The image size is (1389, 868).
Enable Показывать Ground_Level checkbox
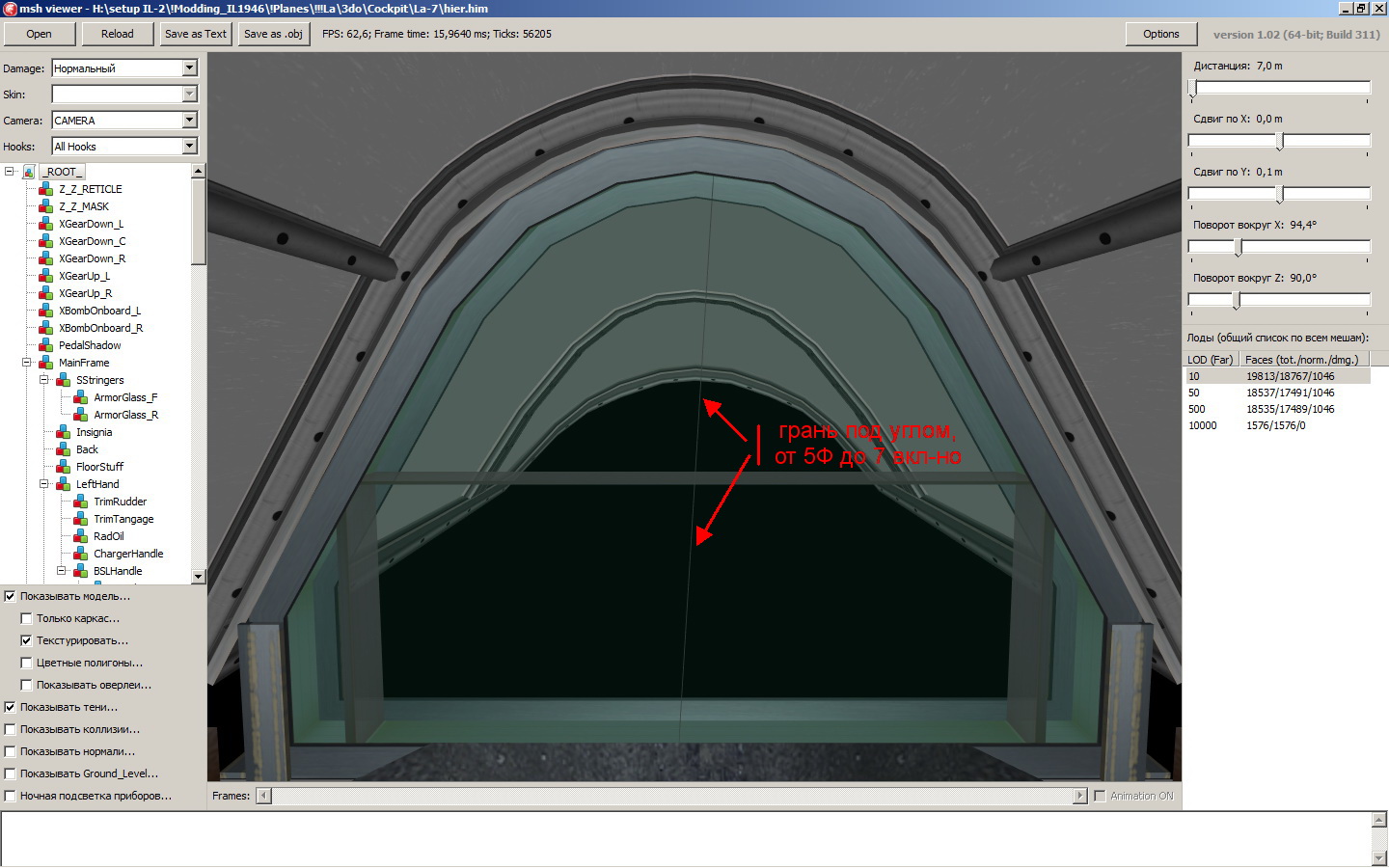(x=10, y=773)
